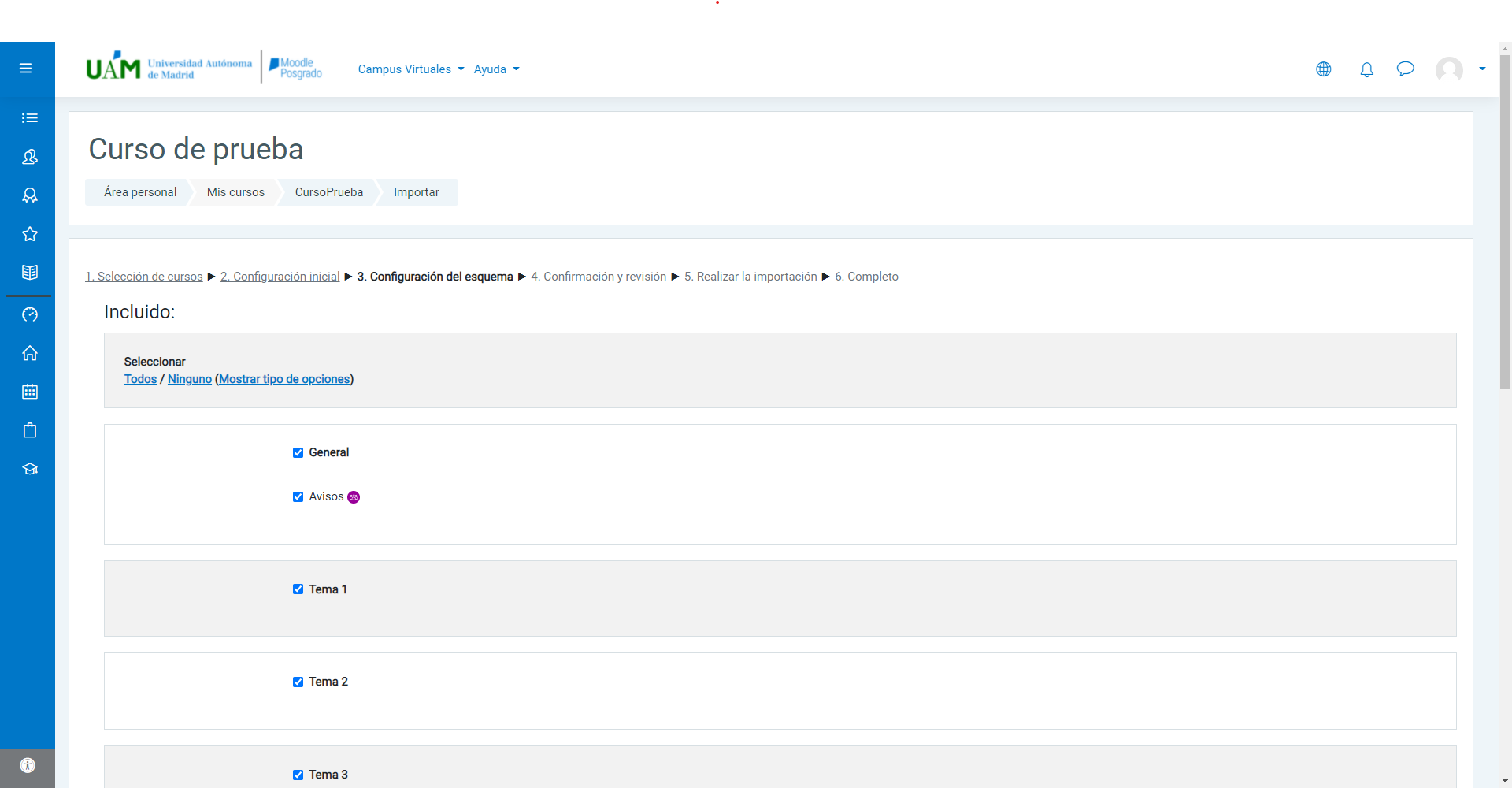This screenshot has height=788, width=1512.
Task: Click Mostrar tipo de opciones link
Action: click(x=284, y=379)
